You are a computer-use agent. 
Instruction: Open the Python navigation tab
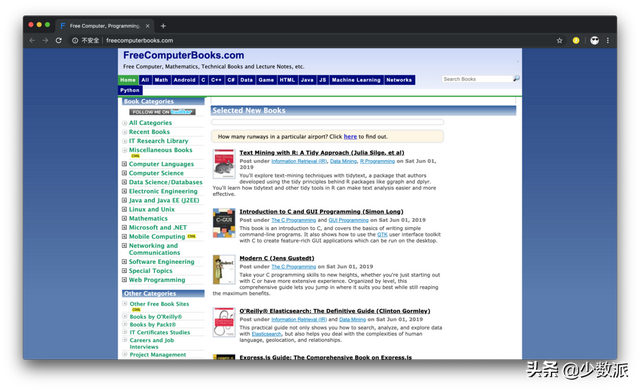pyautogui.click(x=130, y=90)
